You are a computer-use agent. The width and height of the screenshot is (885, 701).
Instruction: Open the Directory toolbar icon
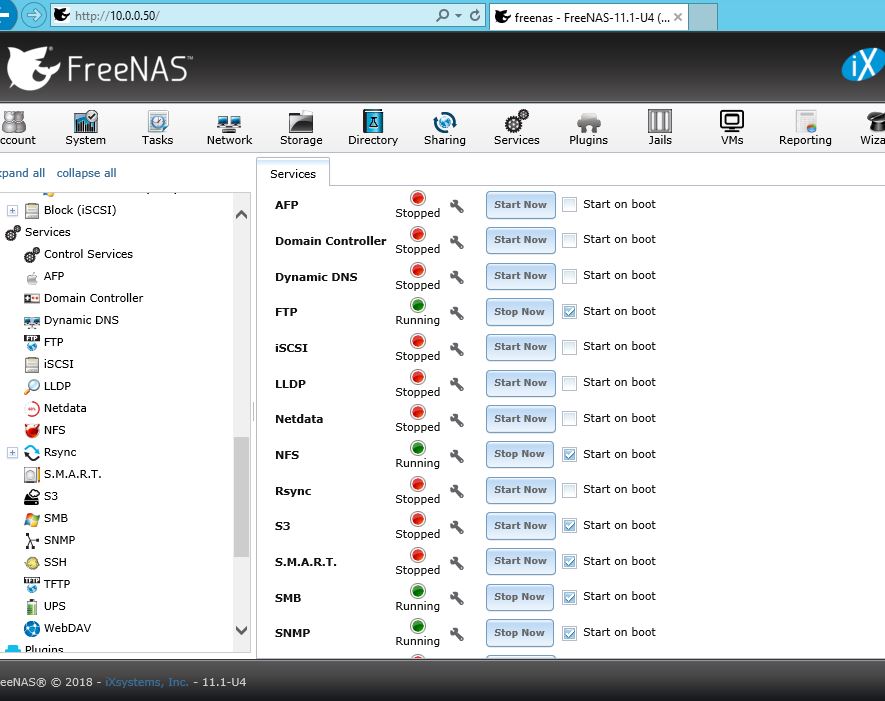(373, 128)
